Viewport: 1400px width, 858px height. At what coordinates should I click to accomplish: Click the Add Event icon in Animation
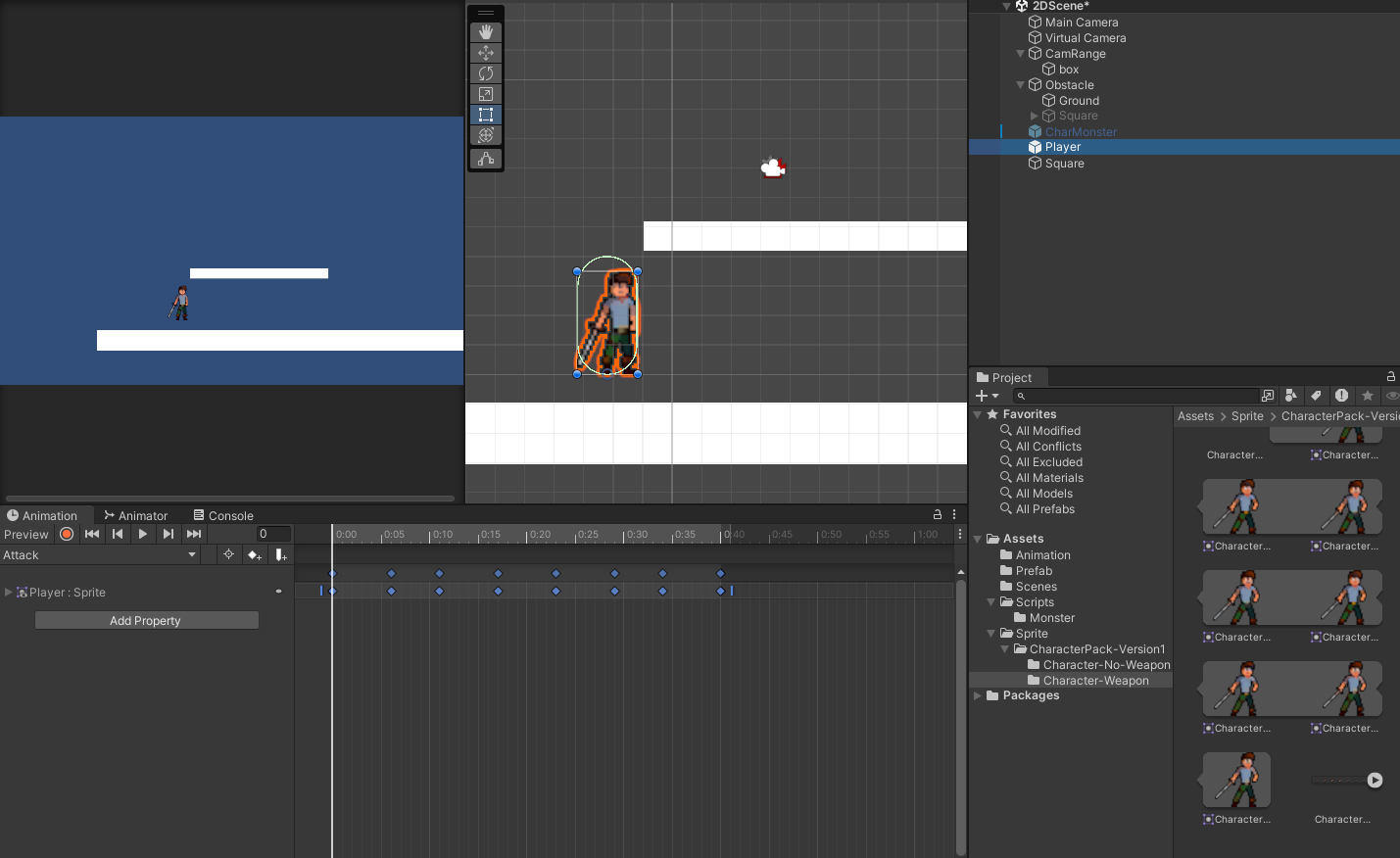coord(281,555)
